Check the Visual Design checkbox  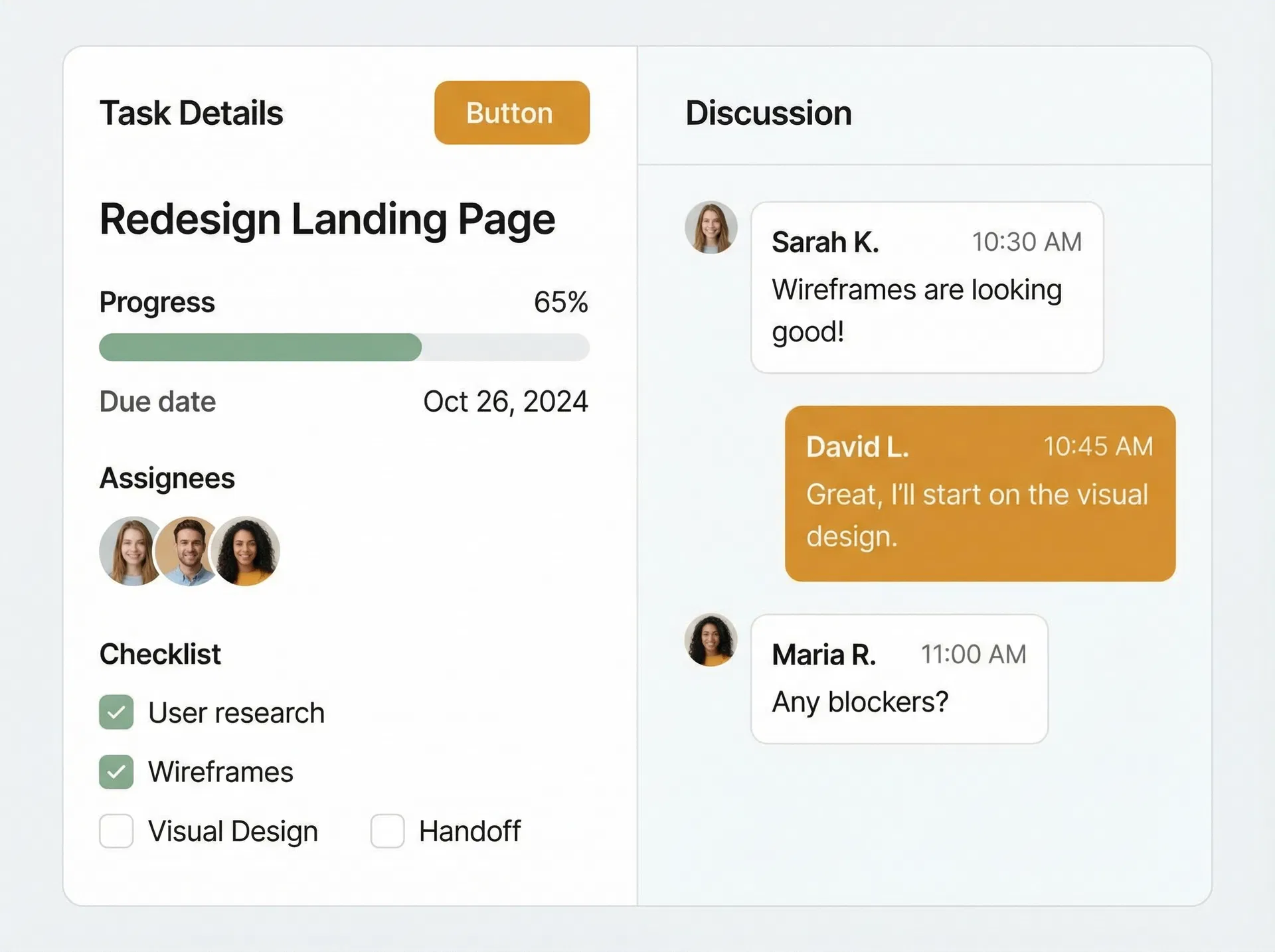tap(116, 831)
